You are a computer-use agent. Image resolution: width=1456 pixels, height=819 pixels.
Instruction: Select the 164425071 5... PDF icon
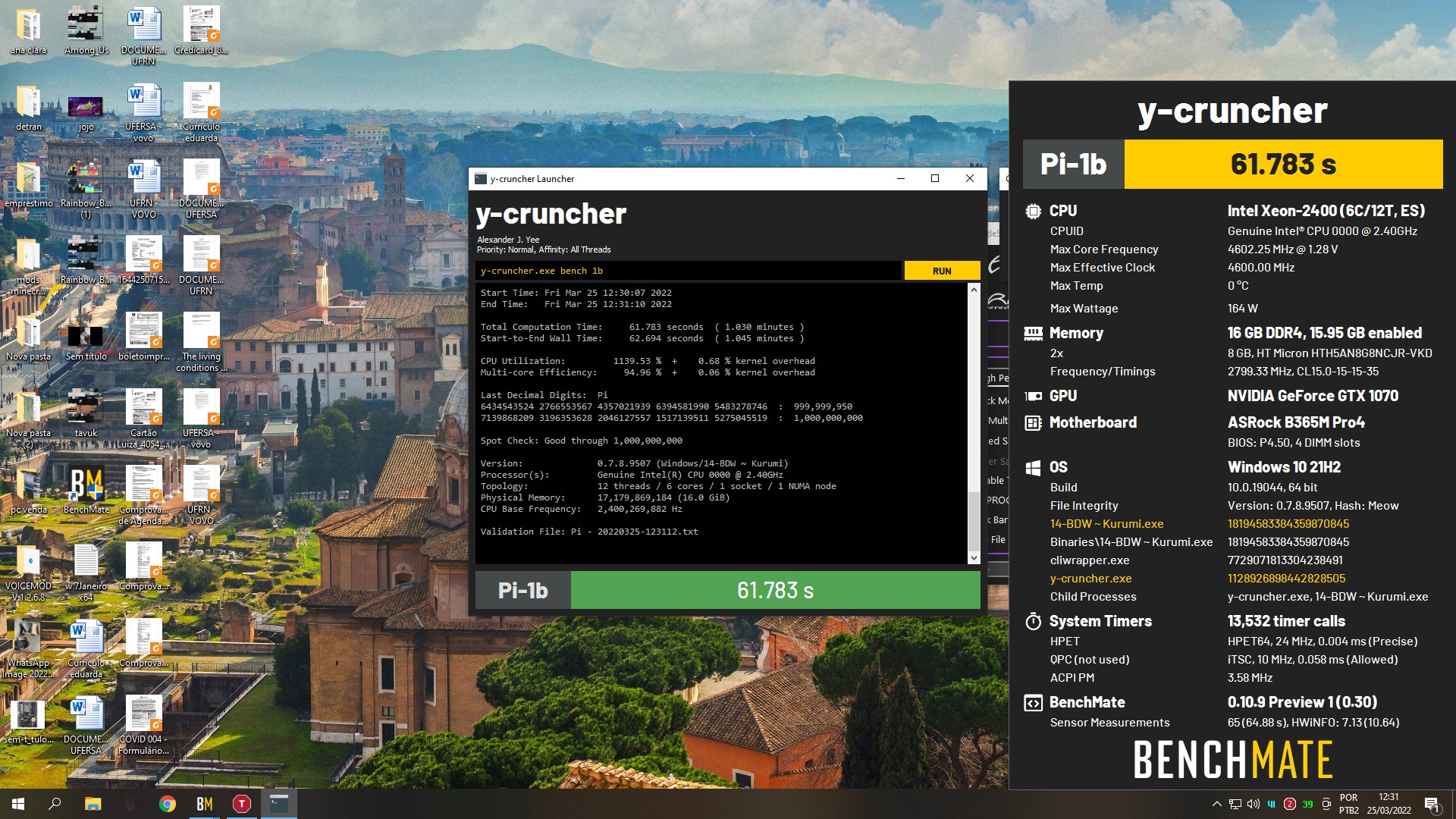(x=143, y=262)
